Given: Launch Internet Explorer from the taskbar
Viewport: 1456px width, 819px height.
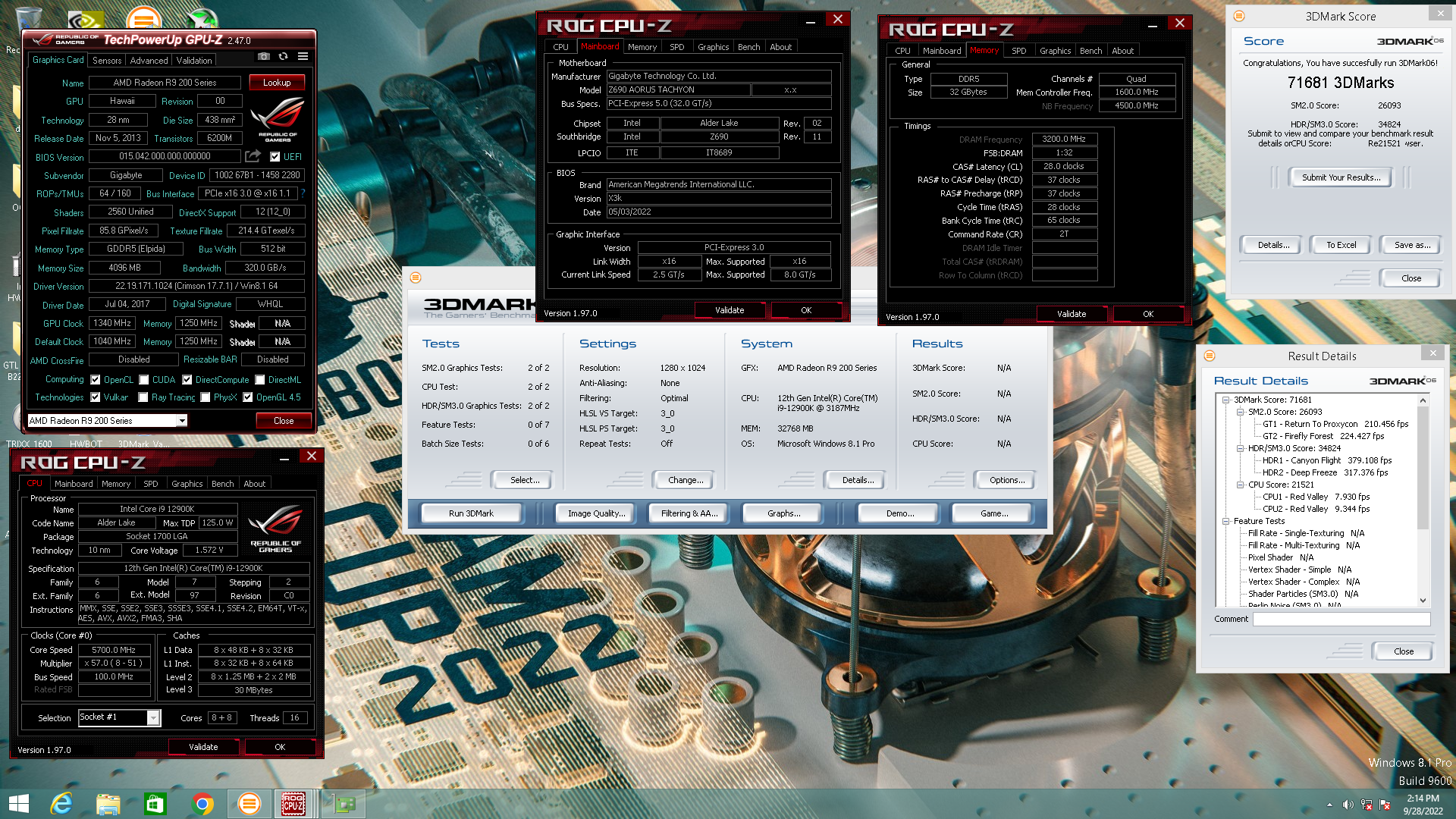Looking at the screenshot, I should pos(61,804).
